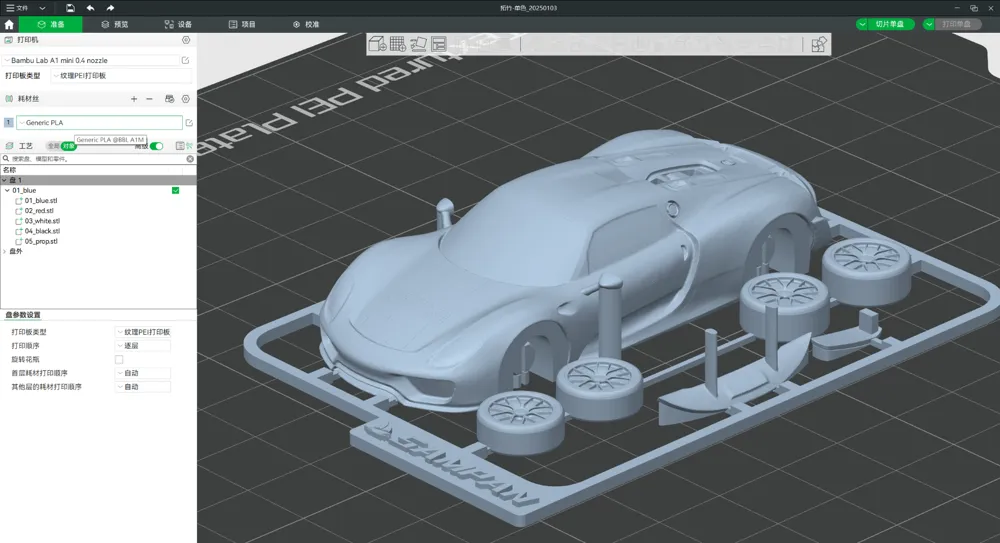Edit the printer preset icon
This screenshot has height=543, width=1000.
pyautogui.click(x=186, y=60)
